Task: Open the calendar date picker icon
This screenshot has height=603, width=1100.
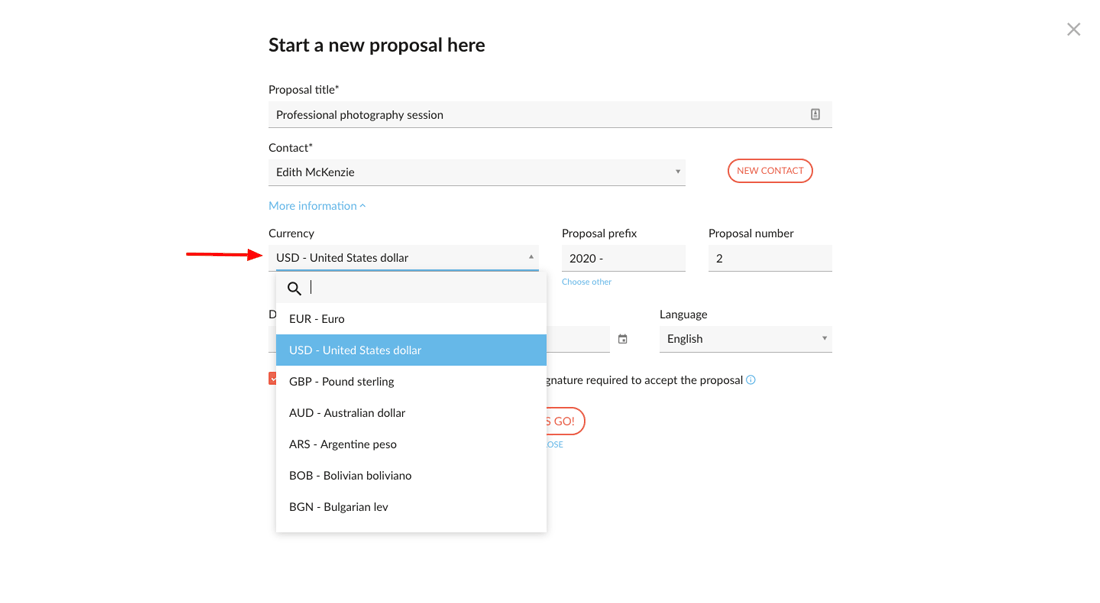Action: click(622, 339)
